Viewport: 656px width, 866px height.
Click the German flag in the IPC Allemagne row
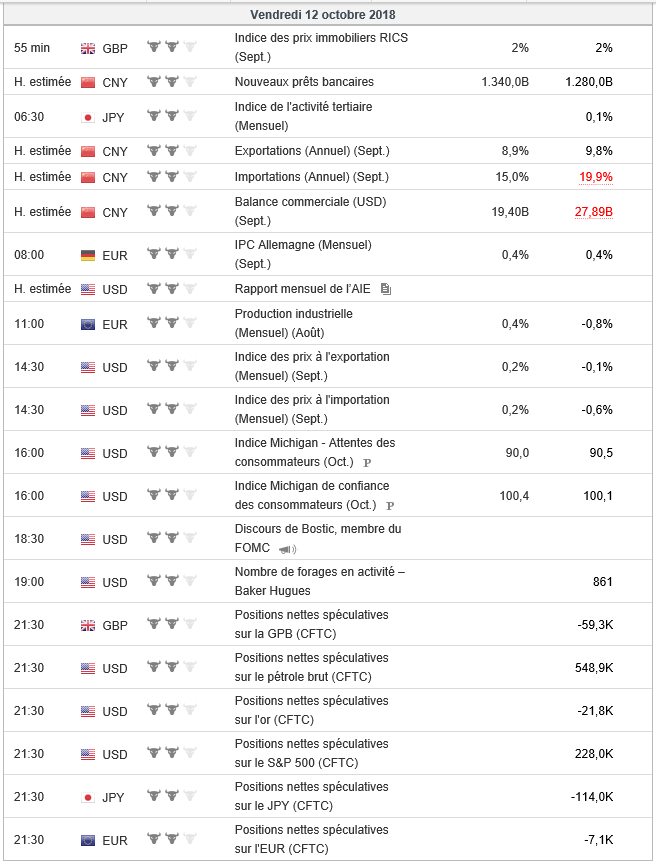click(x=88, y=255)
